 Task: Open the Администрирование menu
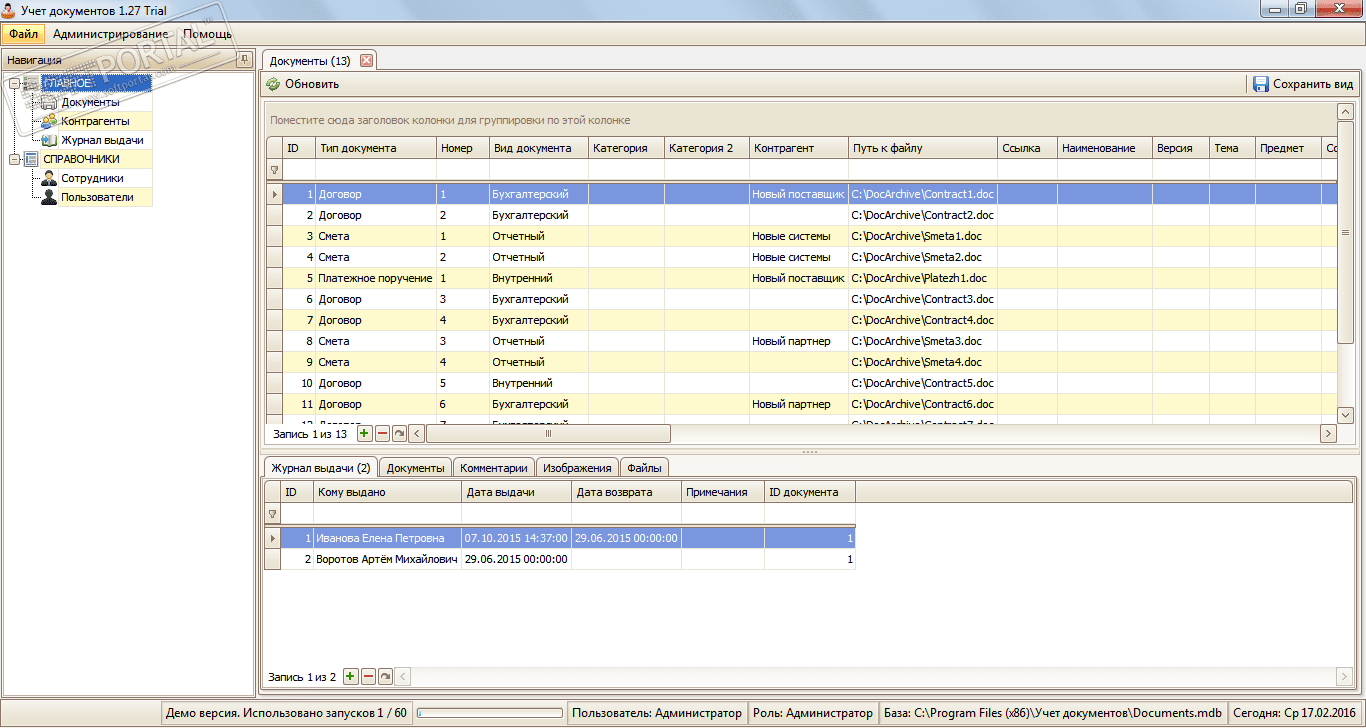[111, 34]
